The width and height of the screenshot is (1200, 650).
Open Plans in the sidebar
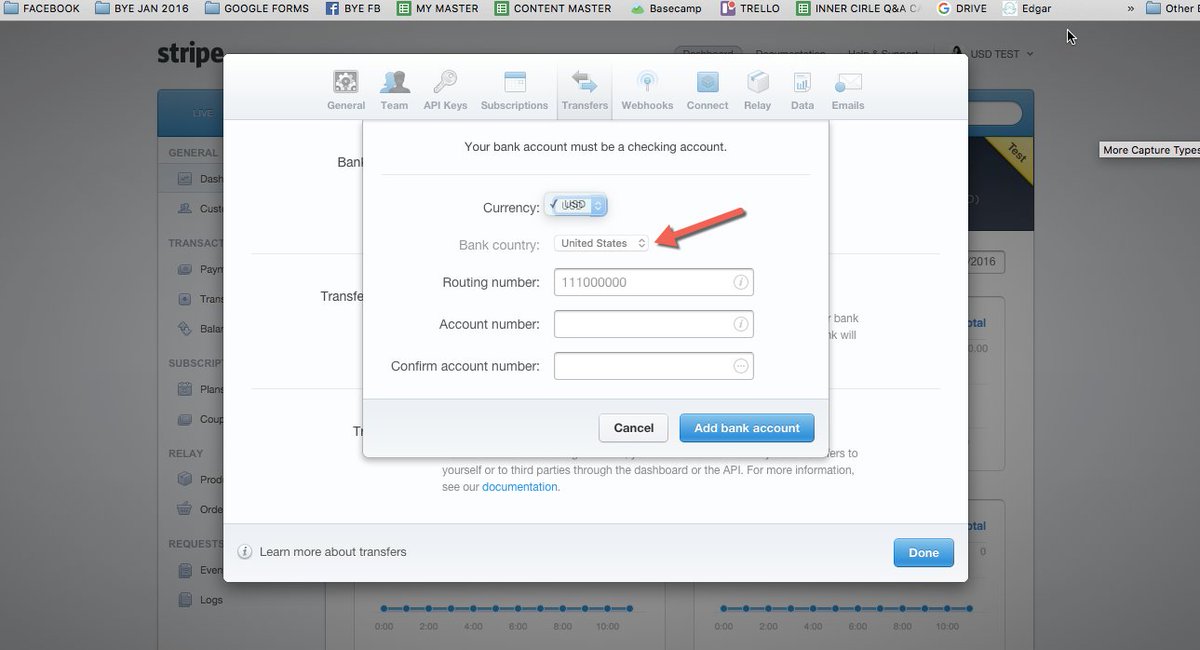pos(200,389)
